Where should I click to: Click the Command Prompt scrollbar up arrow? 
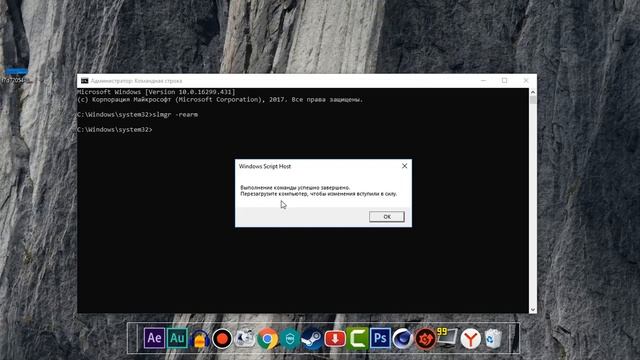[533, 92]
